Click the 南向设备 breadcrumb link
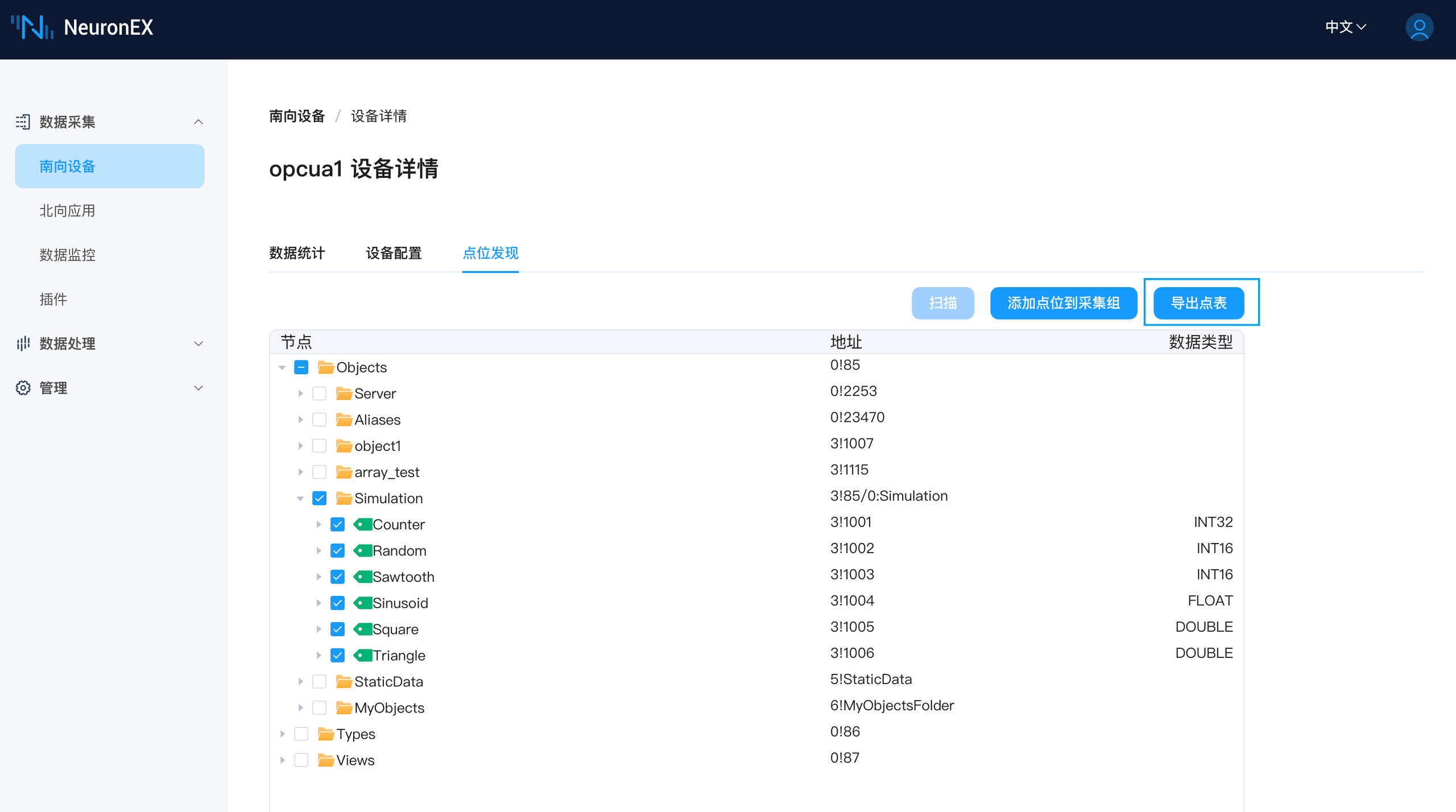This screenshot has height=812, width=1456. pos(296,115)
